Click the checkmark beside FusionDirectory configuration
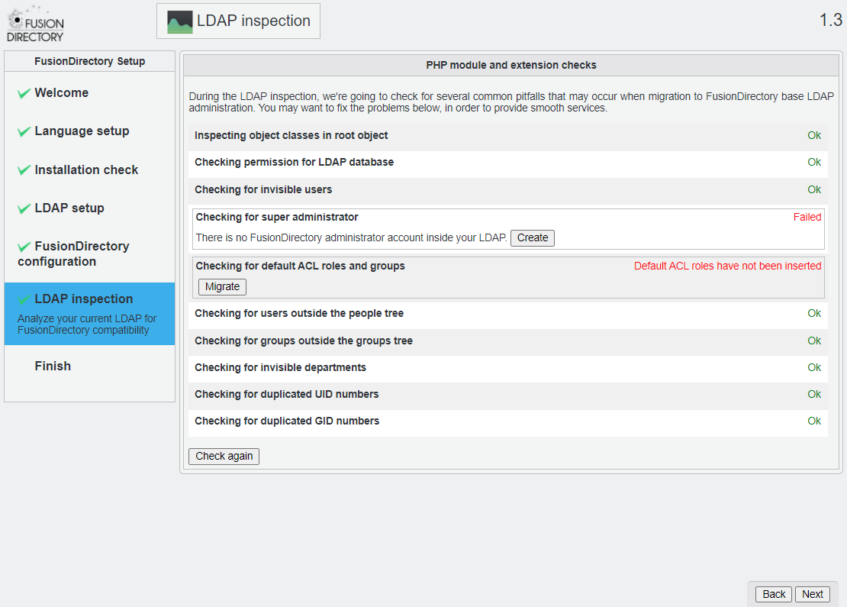 pos(24,246)
